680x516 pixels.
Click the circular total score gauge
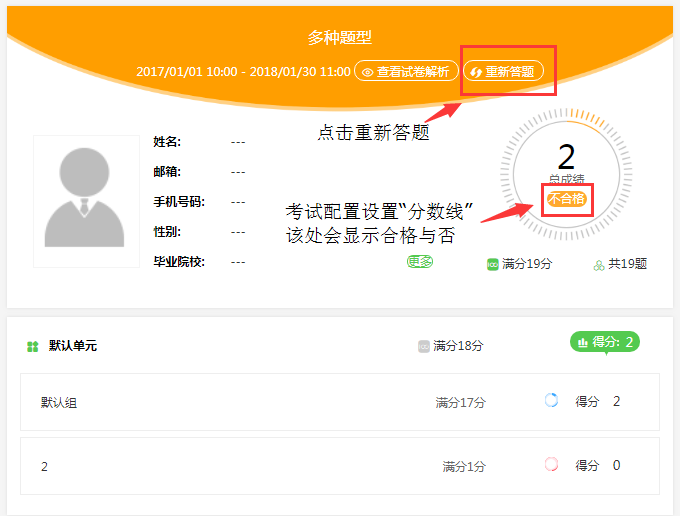[x=566, y=174]
